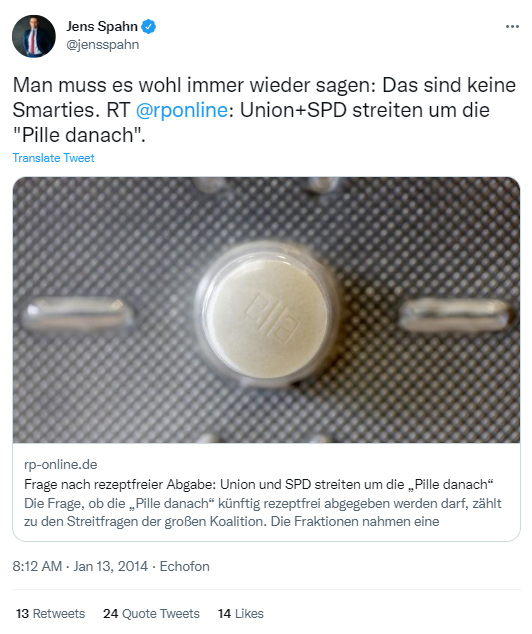Screen dimensions: 532x634
Task: Open the @rponline mention link
Action: pos(182,110)
